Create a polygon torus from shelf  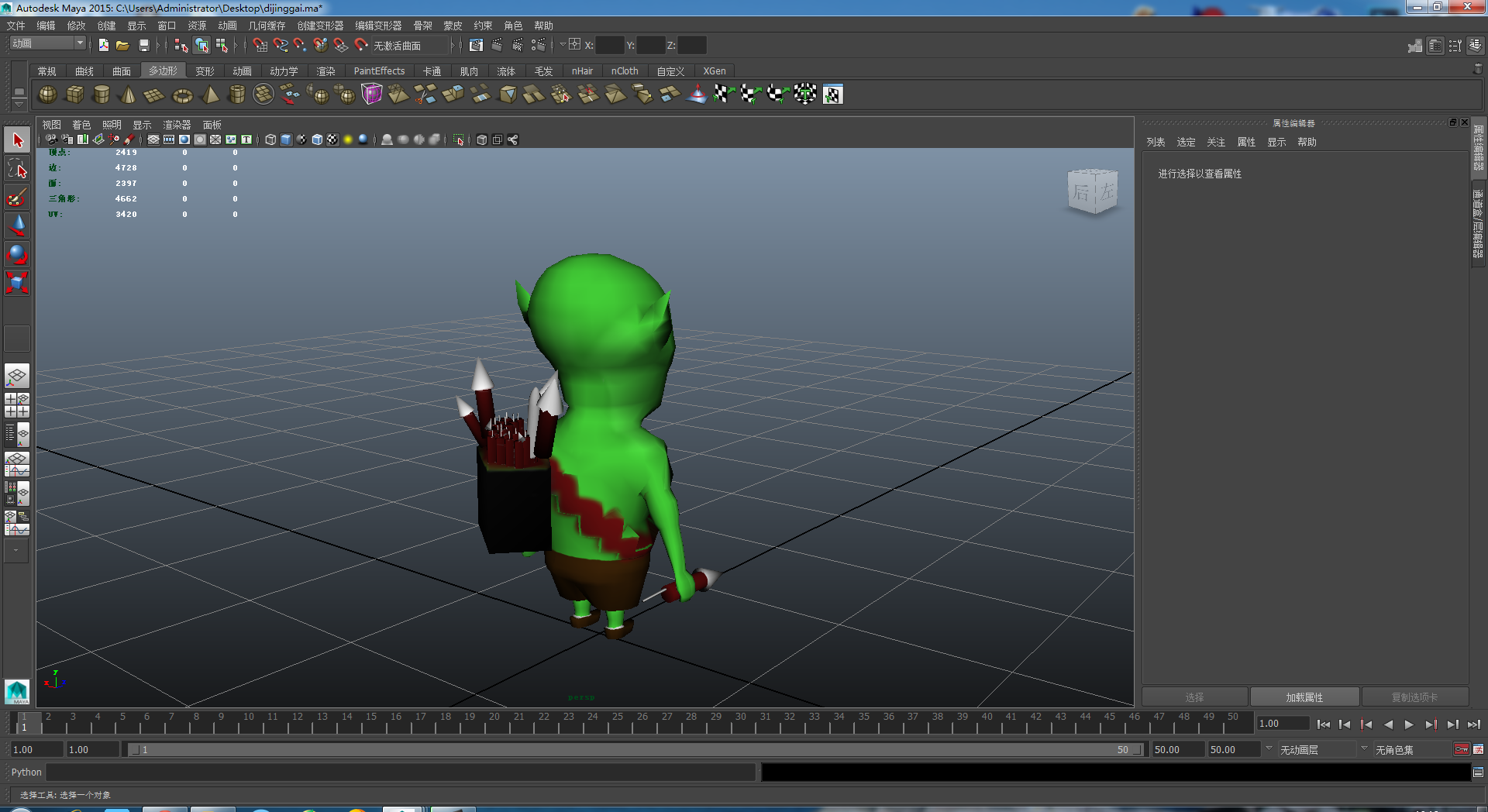pyautogui.click(x=182, y=95)
